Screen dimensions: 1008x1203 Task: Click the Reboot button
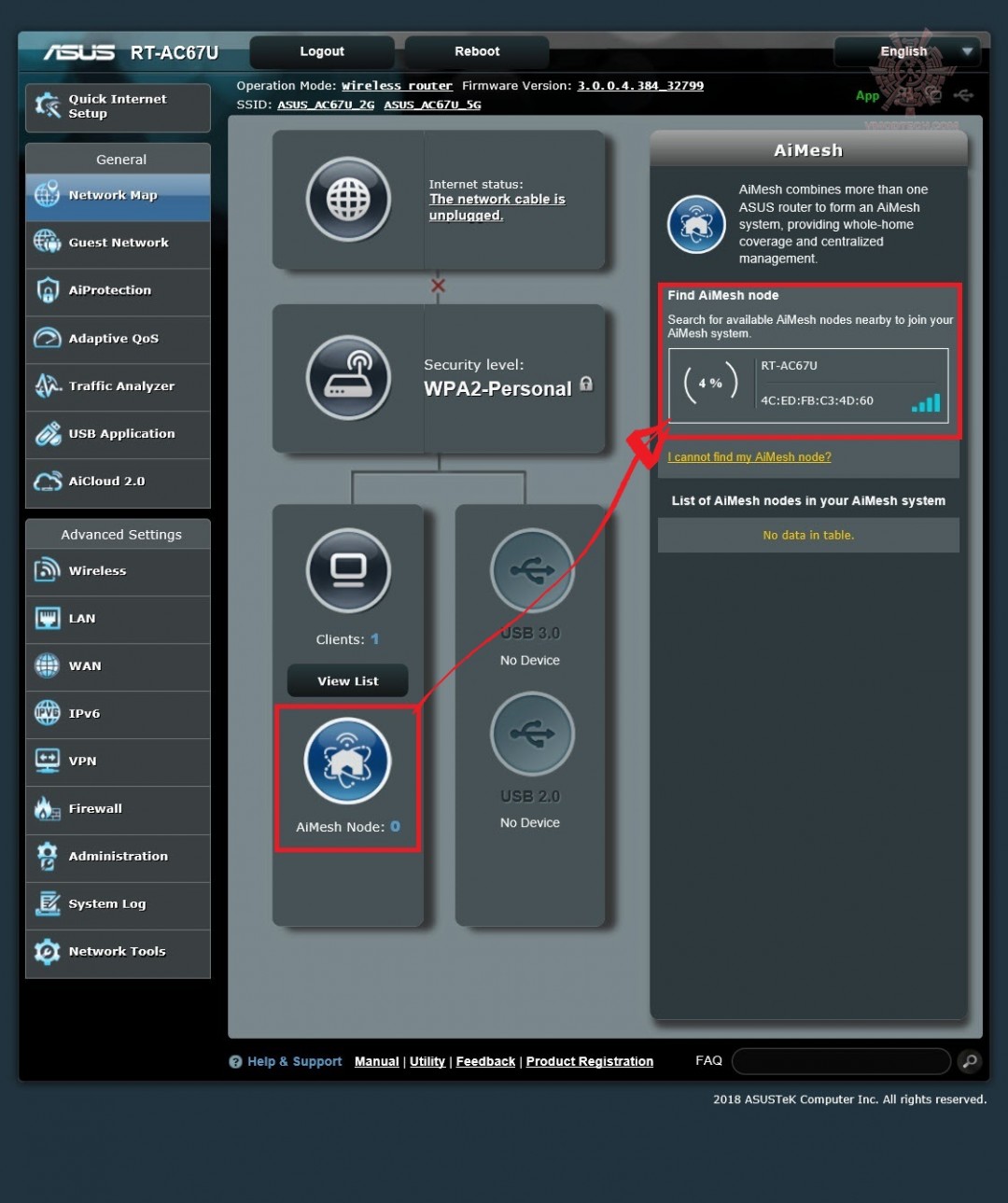477,51
